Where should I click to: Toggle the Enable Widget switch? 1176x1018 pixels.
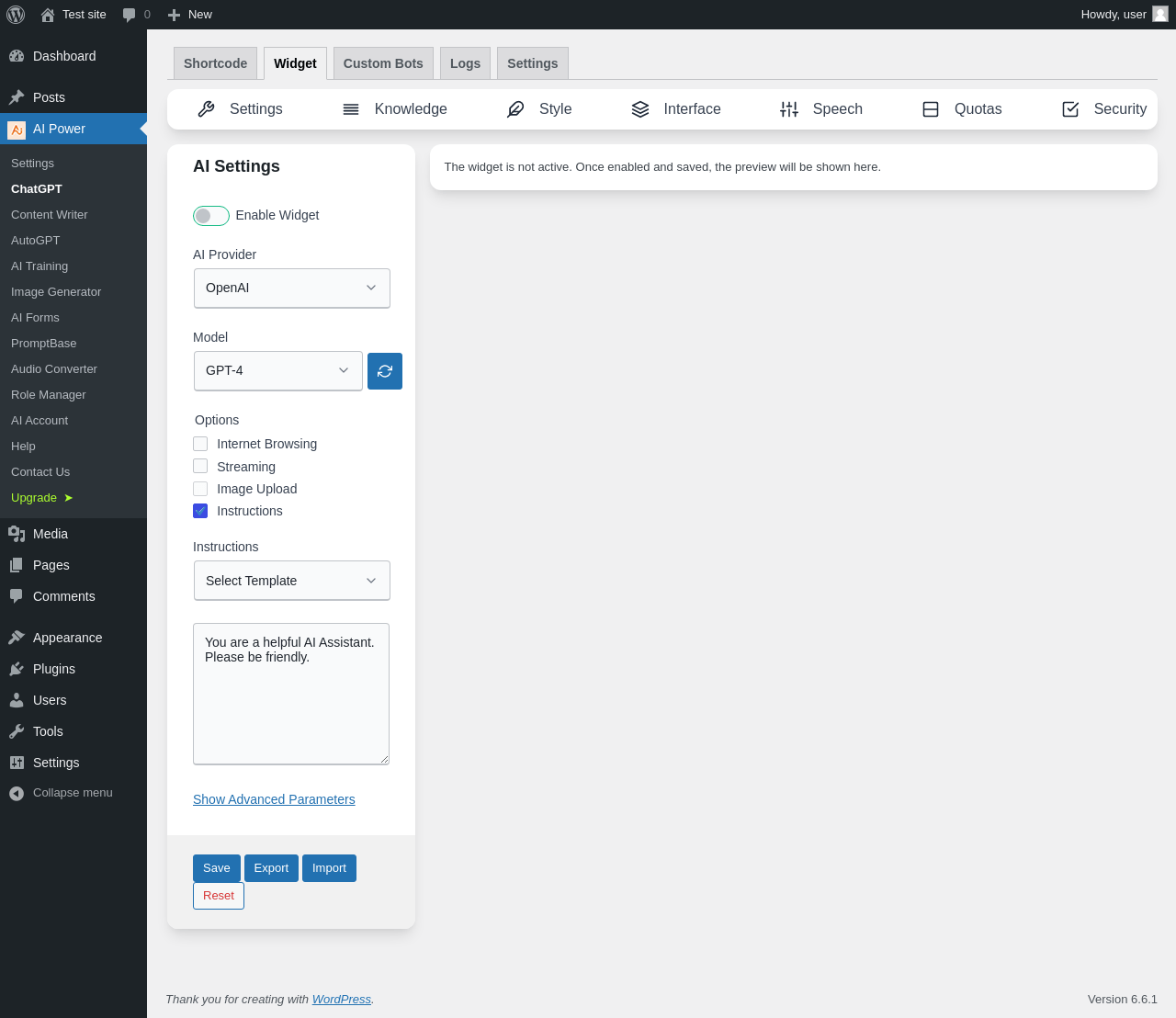tap(211, 216)
